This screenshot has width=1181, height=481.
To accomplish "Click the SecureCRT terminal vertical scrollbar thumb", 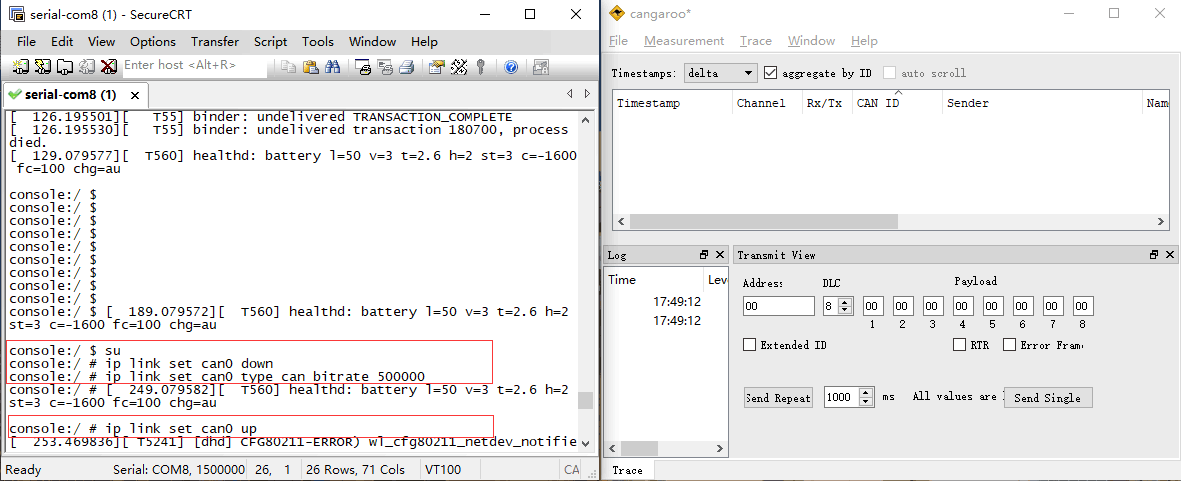I will [x=585, y=400].
